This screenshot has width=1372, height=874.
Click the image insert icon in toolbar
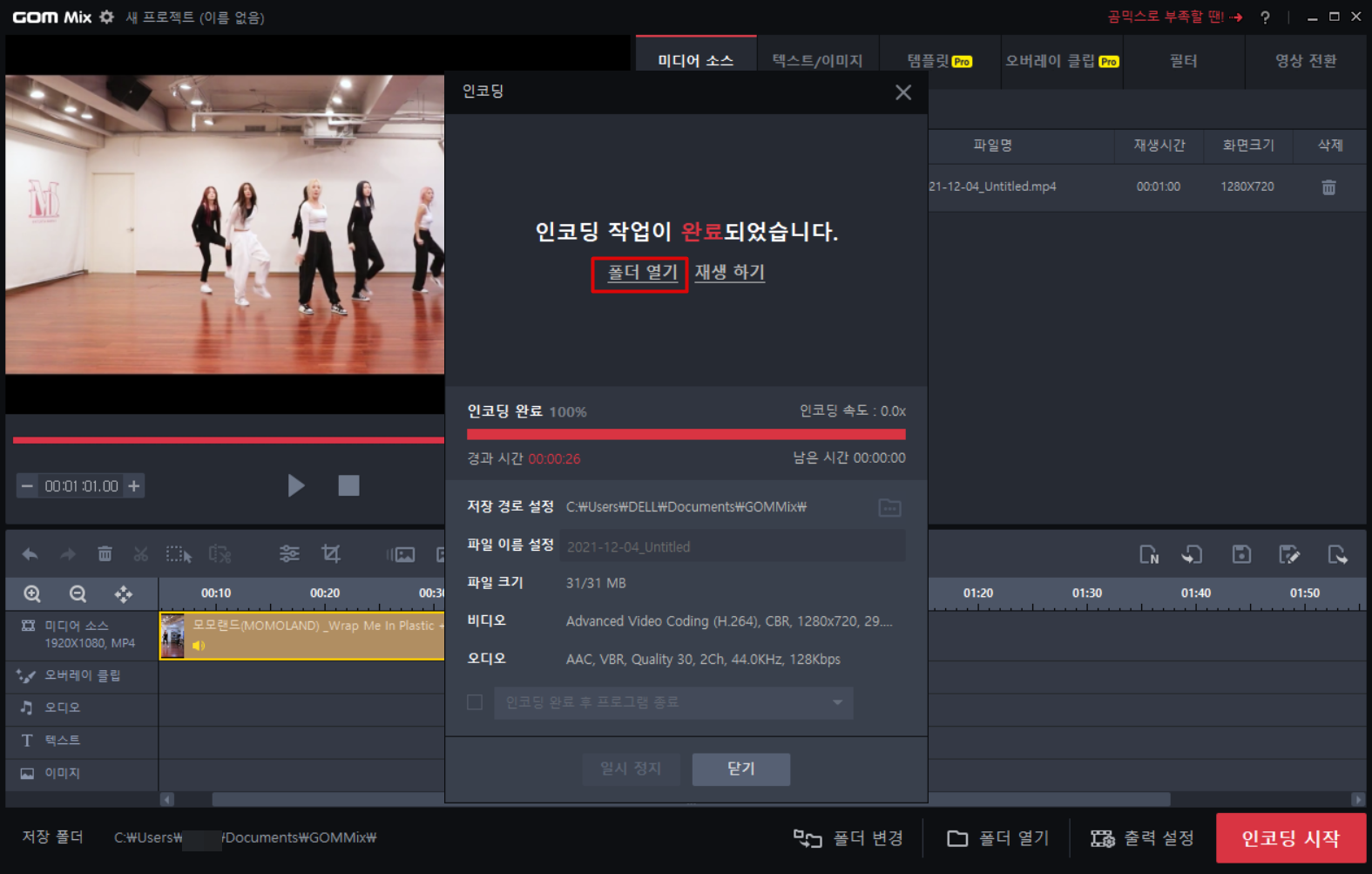coord(401,554)
